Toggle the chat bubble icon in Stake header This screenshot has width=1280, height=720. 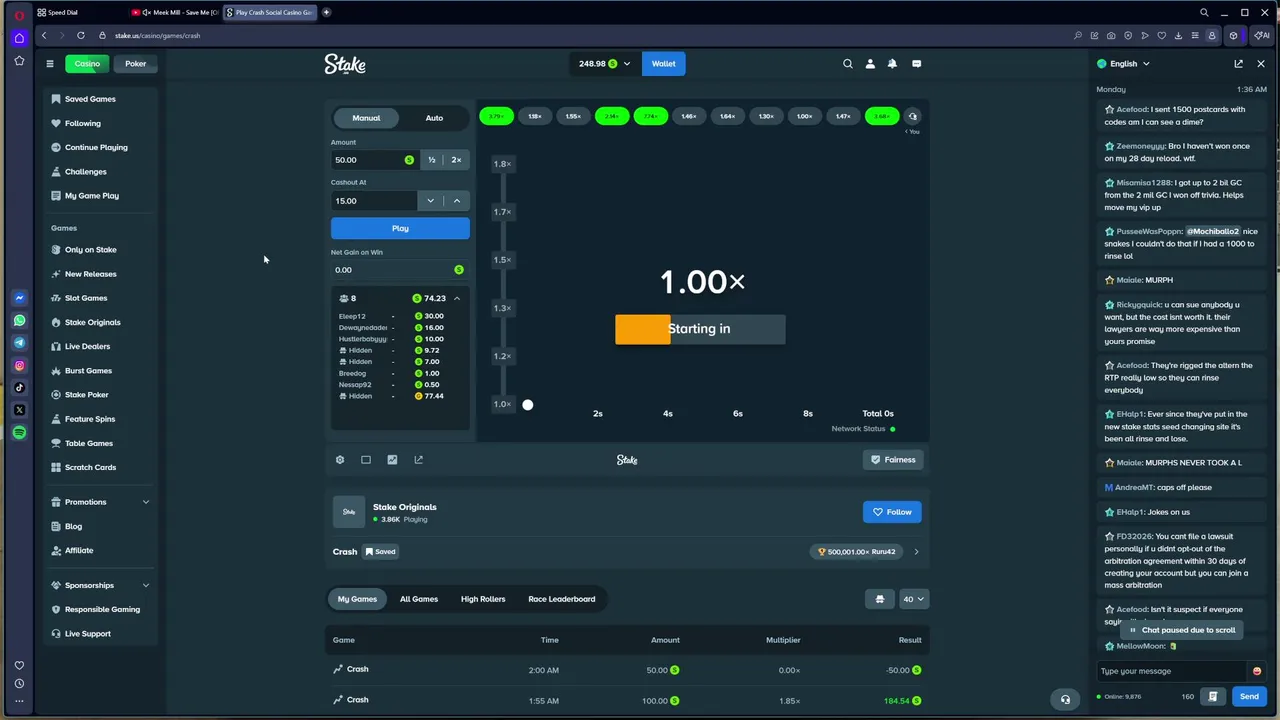coord(916,64)
